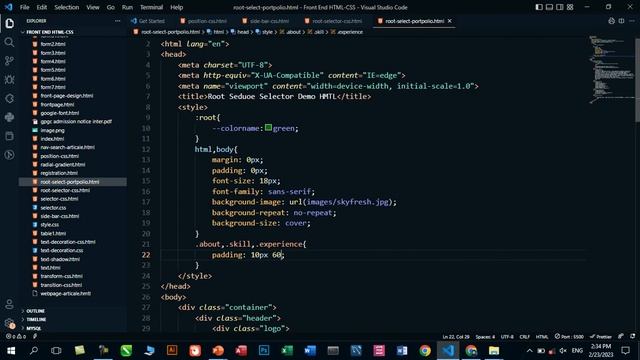Toggle the muted volume tray icon
Screen dimensions: 640x360
coord(563,351)
